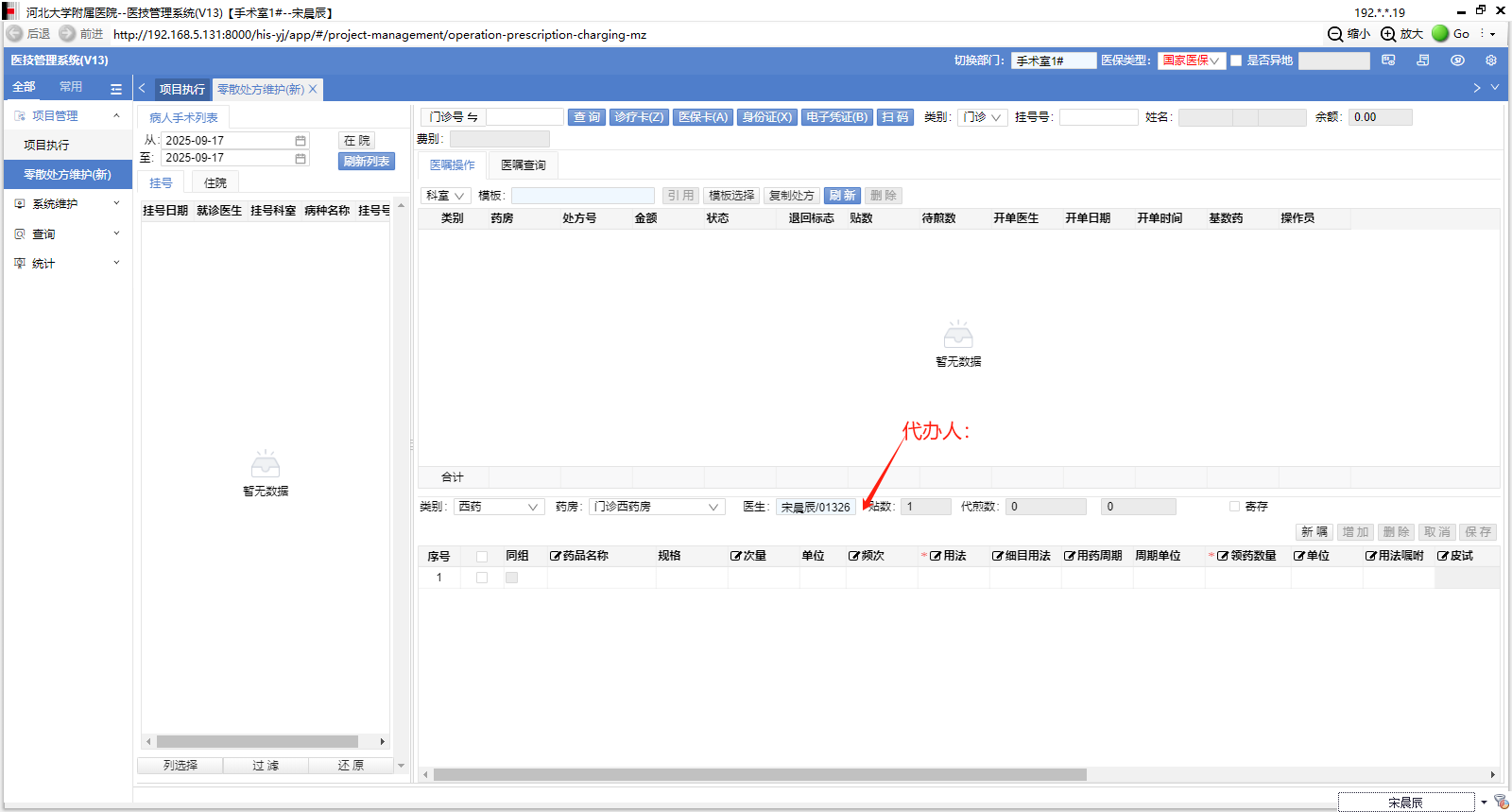
Task: Click the edit icon beside 频次 column
Action: click(853, 556)
